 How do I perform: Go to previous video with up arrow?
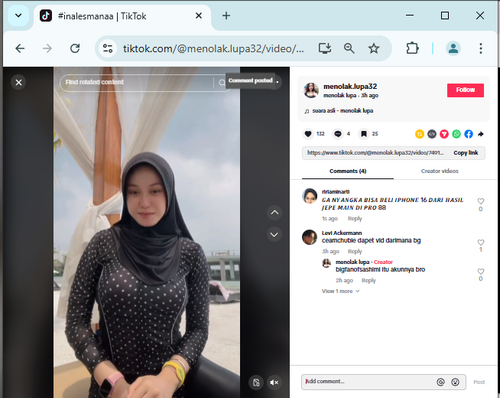(274, 212)
